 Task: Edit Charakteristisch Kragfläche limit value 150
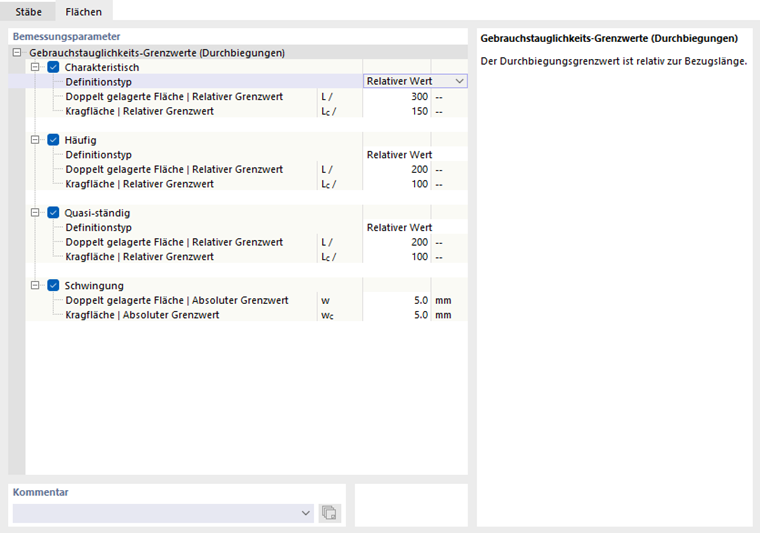tap(396, 111)
